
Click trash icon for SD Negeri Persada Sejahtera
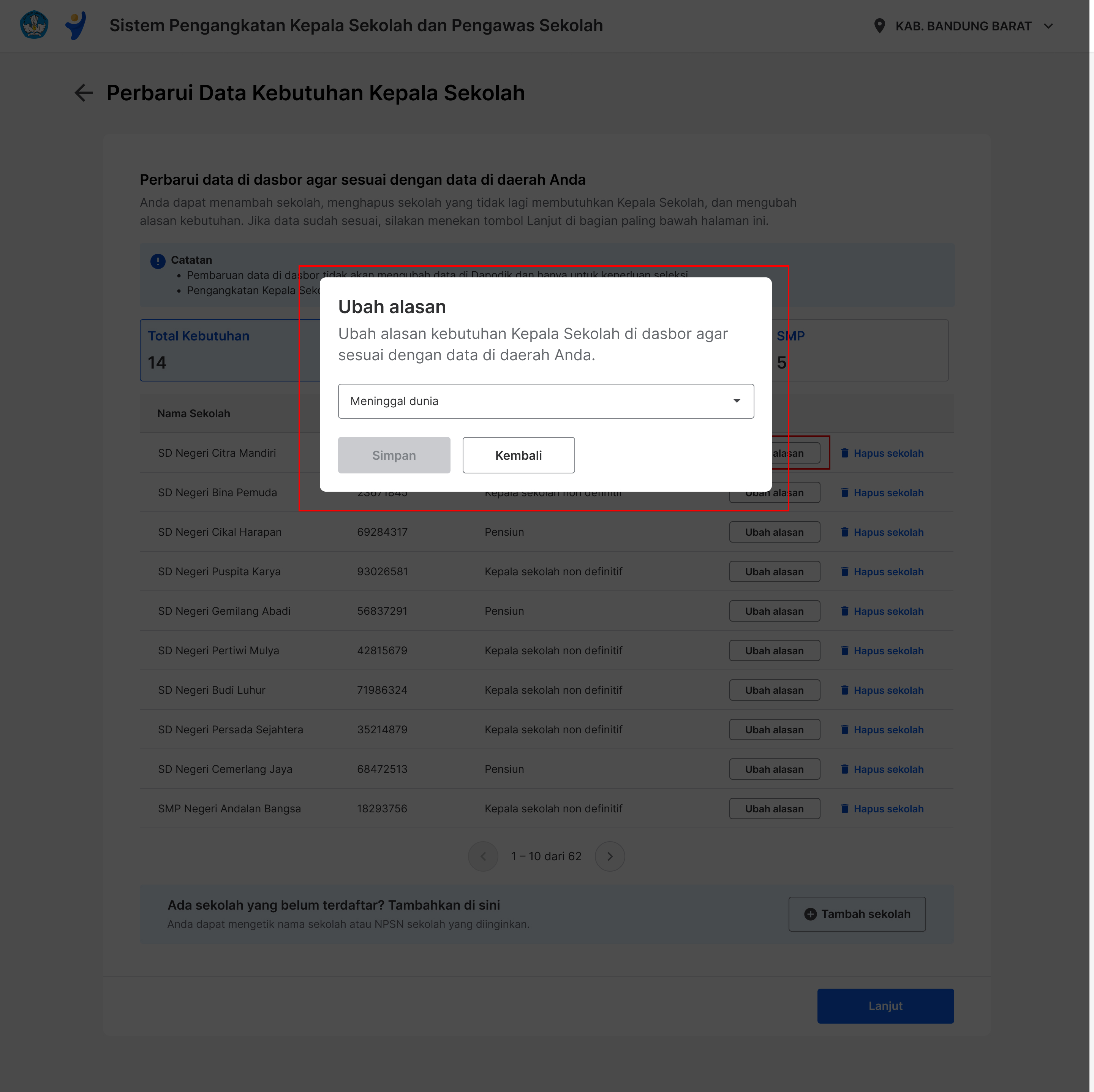pos(844,730)
